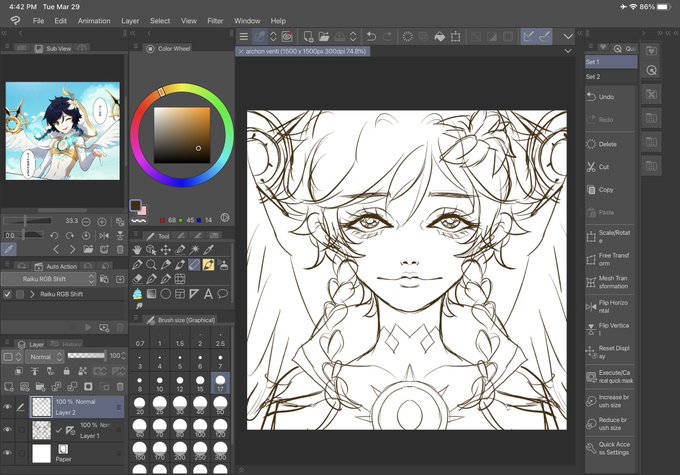This screenshot has width=680, height=475.
Task: Select the Auto select magic wand tool
Action: [194, 249]
